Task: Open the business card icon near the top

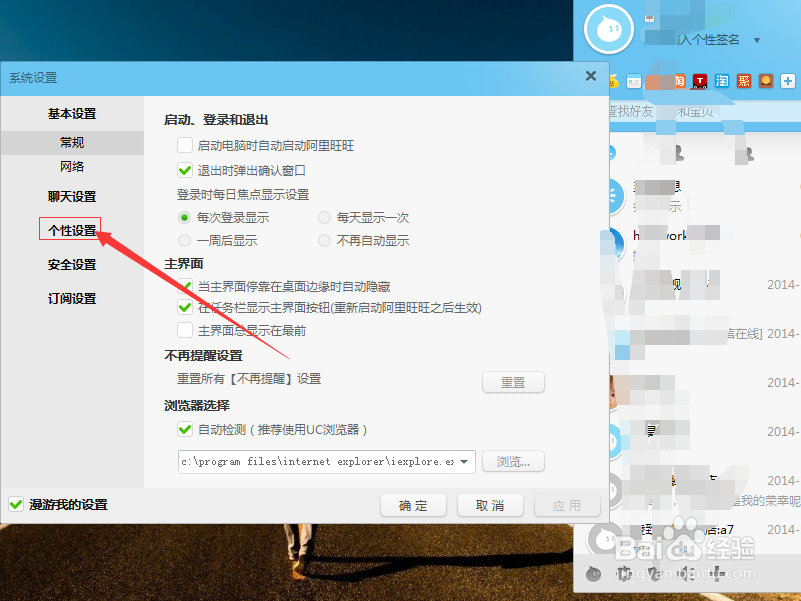Action: 633,81
